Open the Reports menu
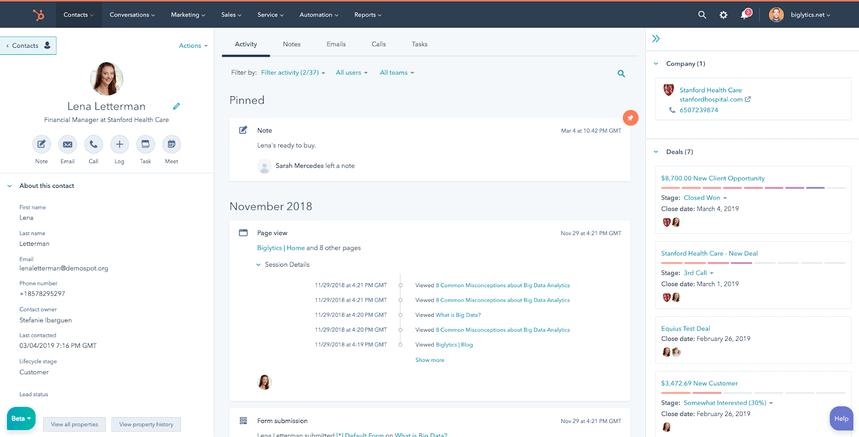The image size is (859, 437). pyautogui.click(x=368, y=15)
